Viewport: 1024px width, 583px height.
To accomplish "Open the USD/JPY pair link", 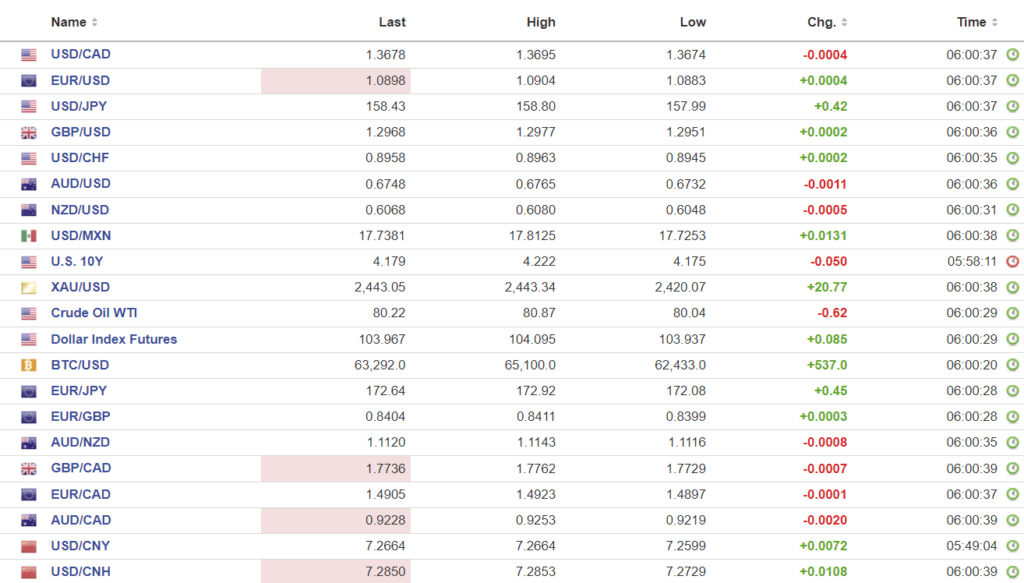I will click(x=80, y=106).
